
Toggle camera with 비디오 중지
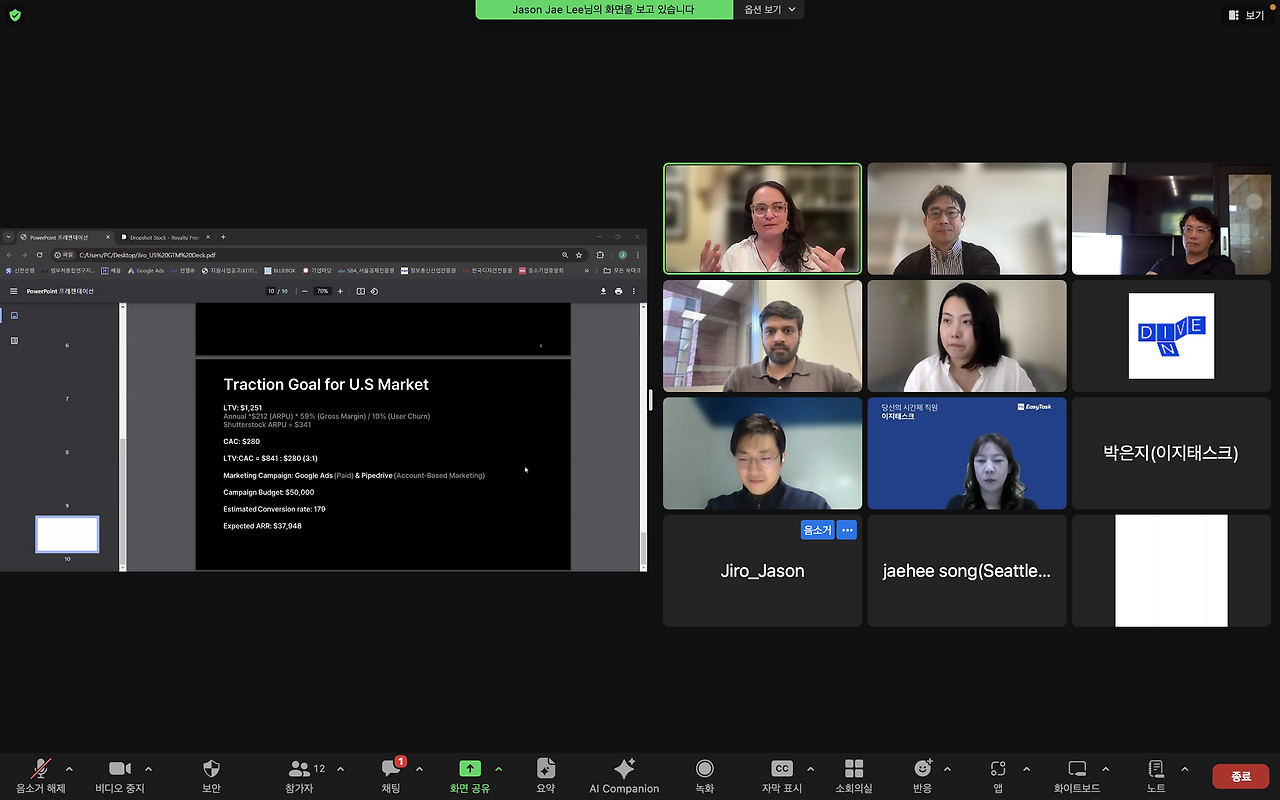pos(120,775)
